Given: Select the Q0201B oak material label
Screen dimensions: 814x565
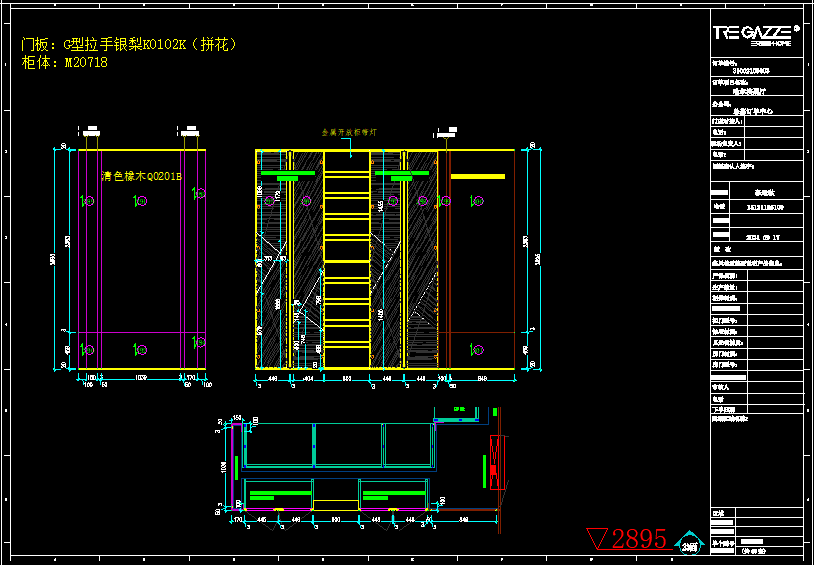Looking at the screenshot, I should (x=141, y=176).
